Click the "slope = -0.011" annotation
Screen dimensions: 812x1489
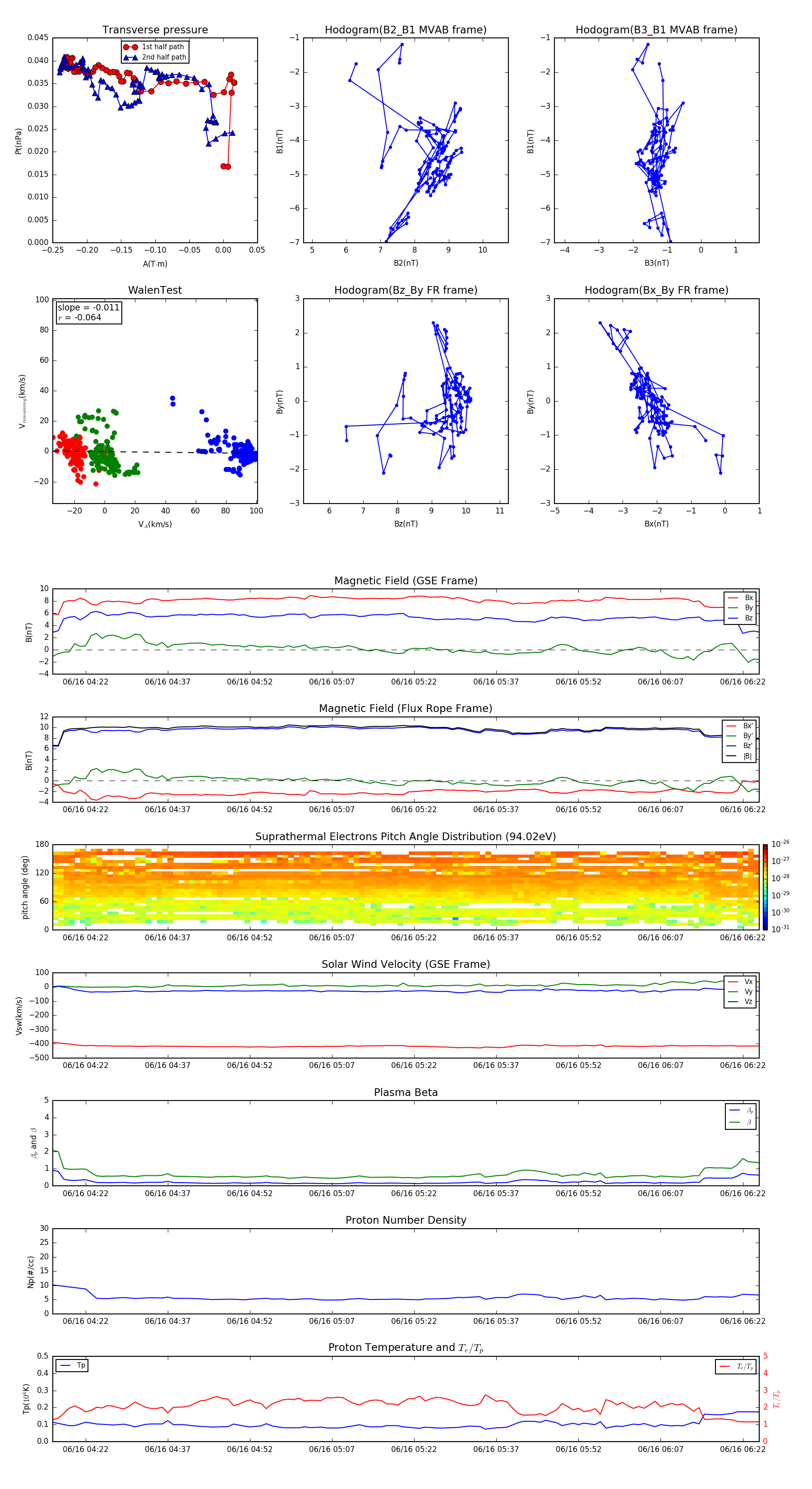88,308
